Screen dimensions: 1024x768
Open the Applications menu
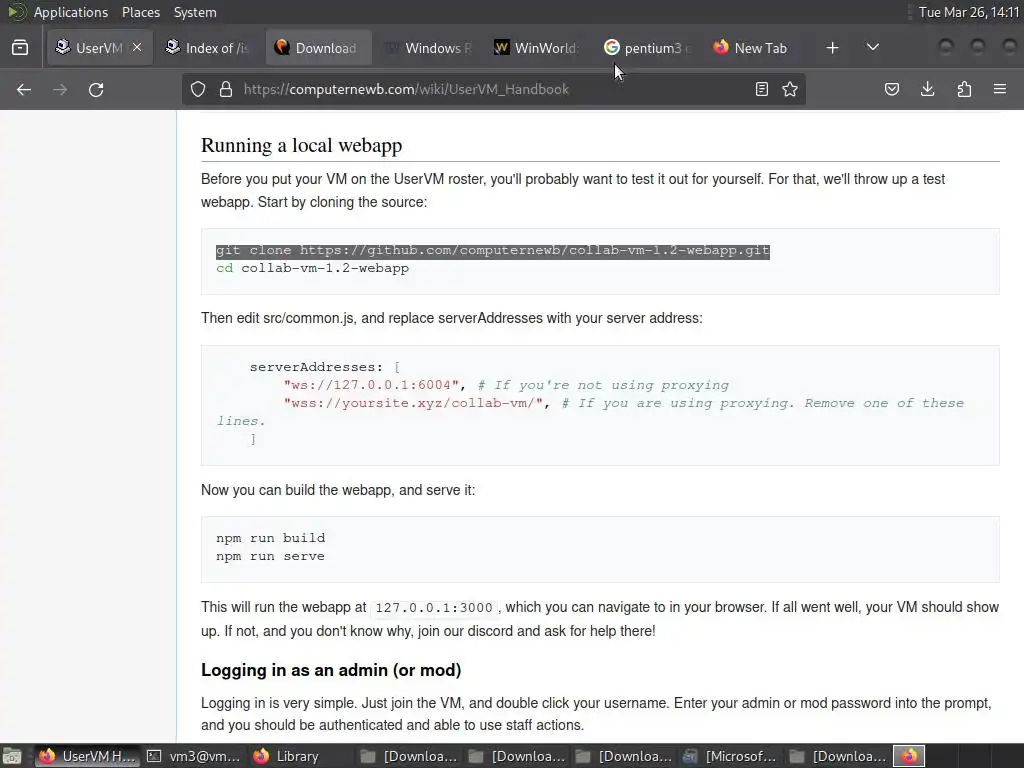(71, 12)
